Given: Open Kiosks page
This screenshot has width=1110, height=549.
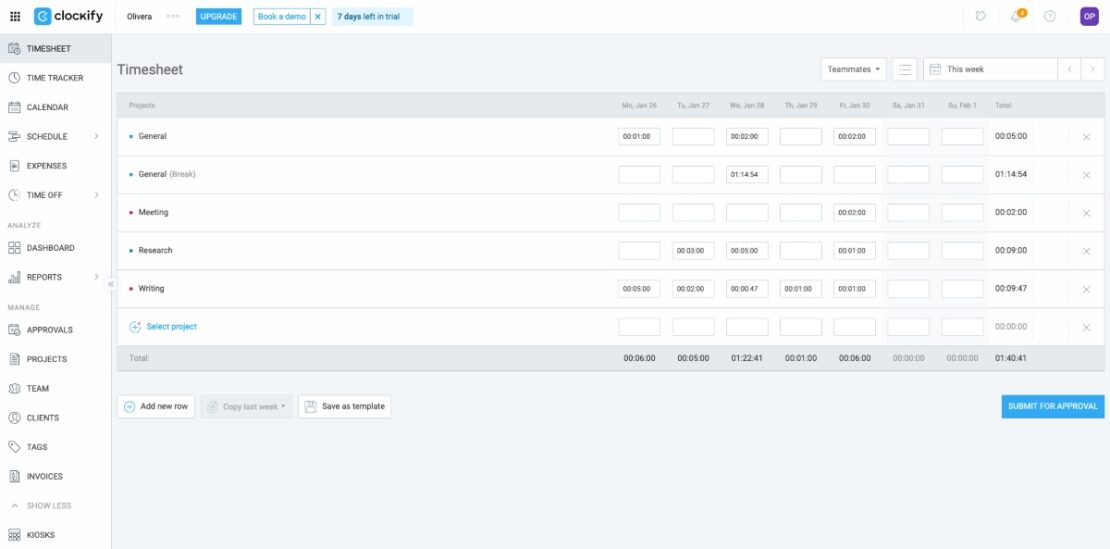Looking at the screenshot, I should click(x=55, y=535).
